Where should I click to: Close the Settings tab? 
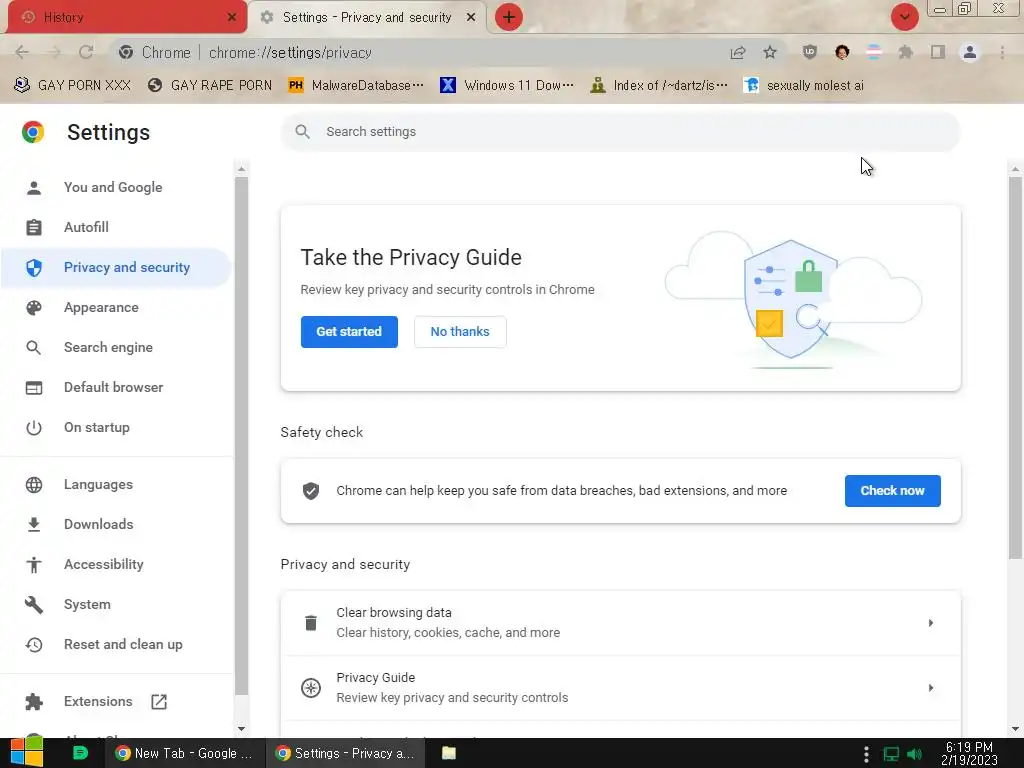(471, 17)
